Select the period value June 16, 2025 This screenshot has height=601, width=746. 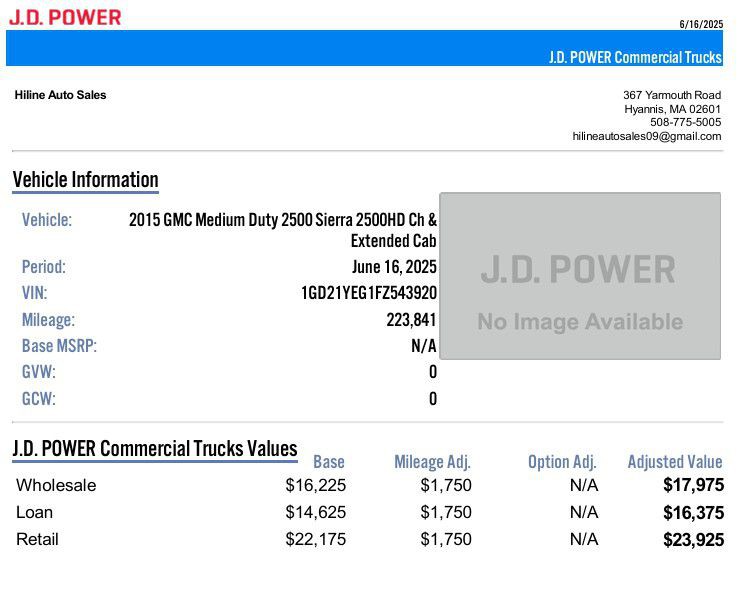394,267
